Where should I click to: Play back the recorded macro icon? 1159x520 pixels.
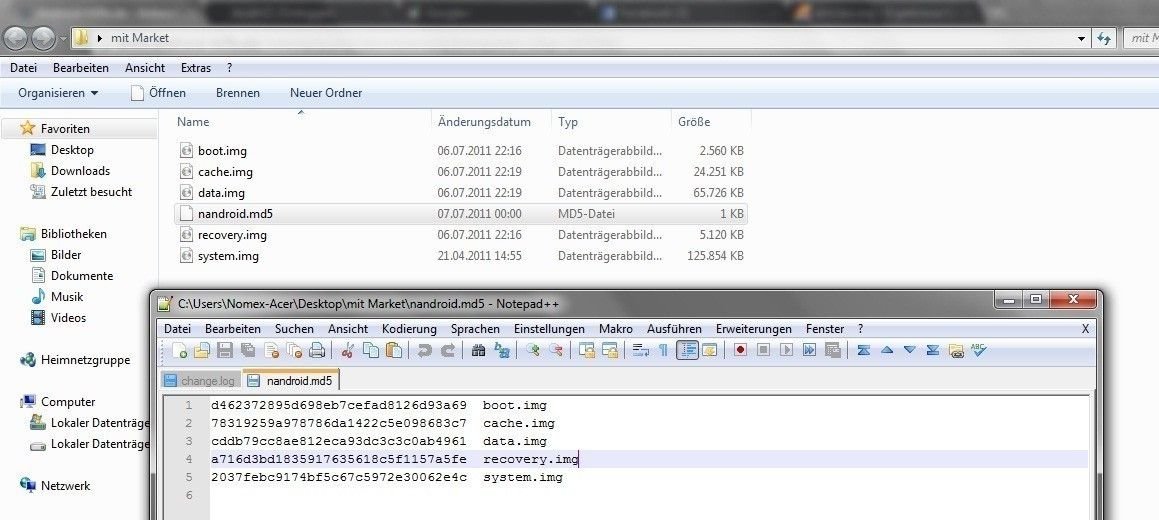[x=786, y=350]
